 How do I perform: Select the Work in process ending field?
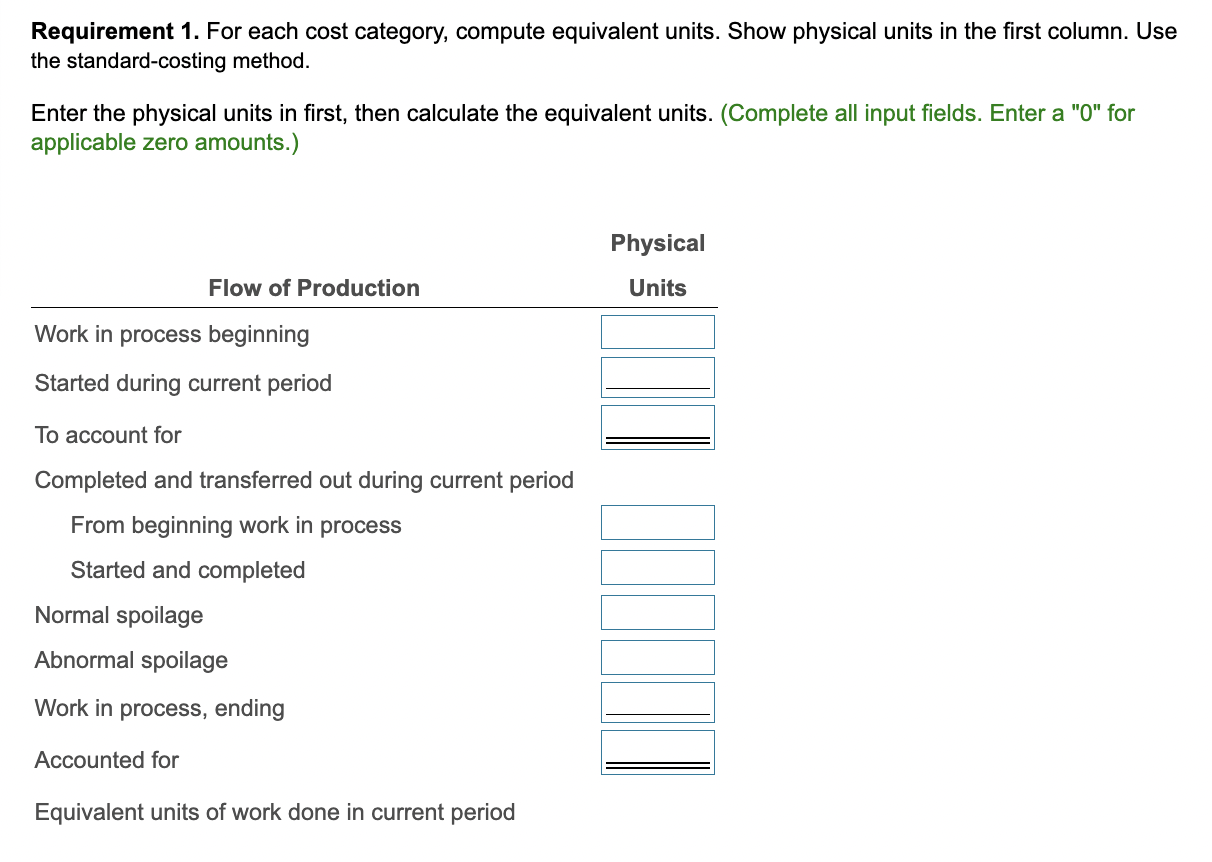(657, 701)
